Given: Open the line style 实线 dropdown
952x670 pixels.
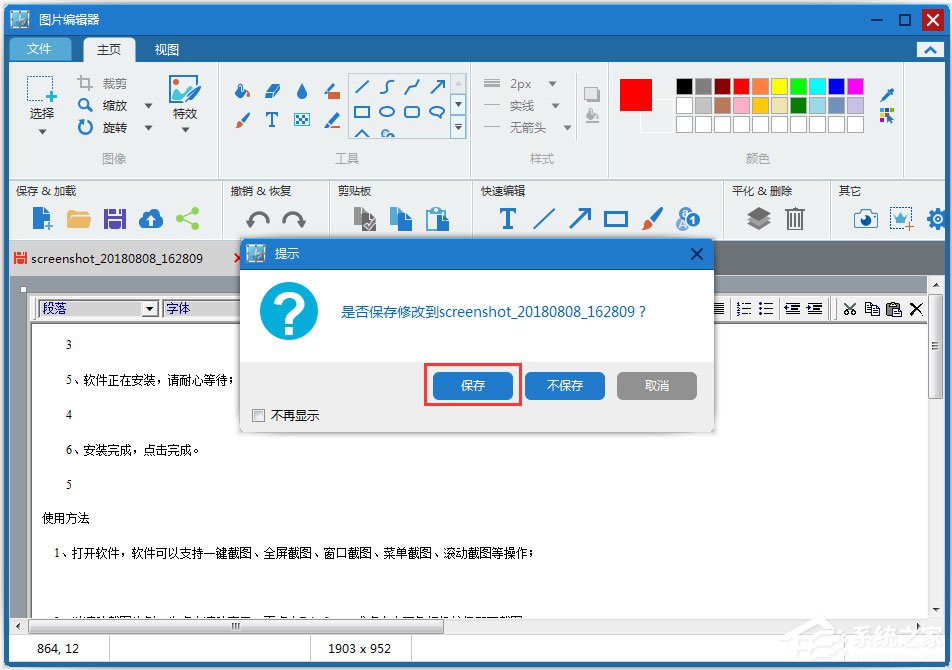Looking at the screenshot, I should coord(556,106).
